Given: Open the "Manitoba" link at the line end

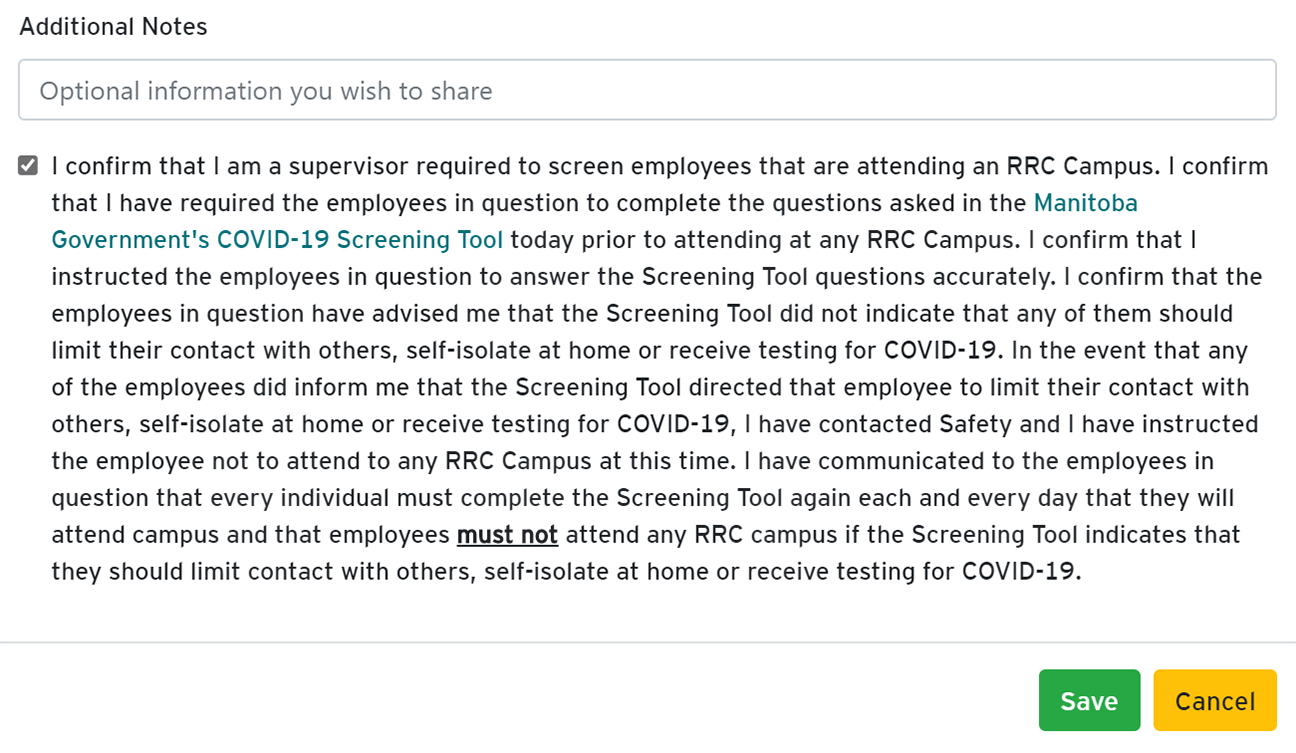Looking at the screenshot, I should pos(1085,203).
